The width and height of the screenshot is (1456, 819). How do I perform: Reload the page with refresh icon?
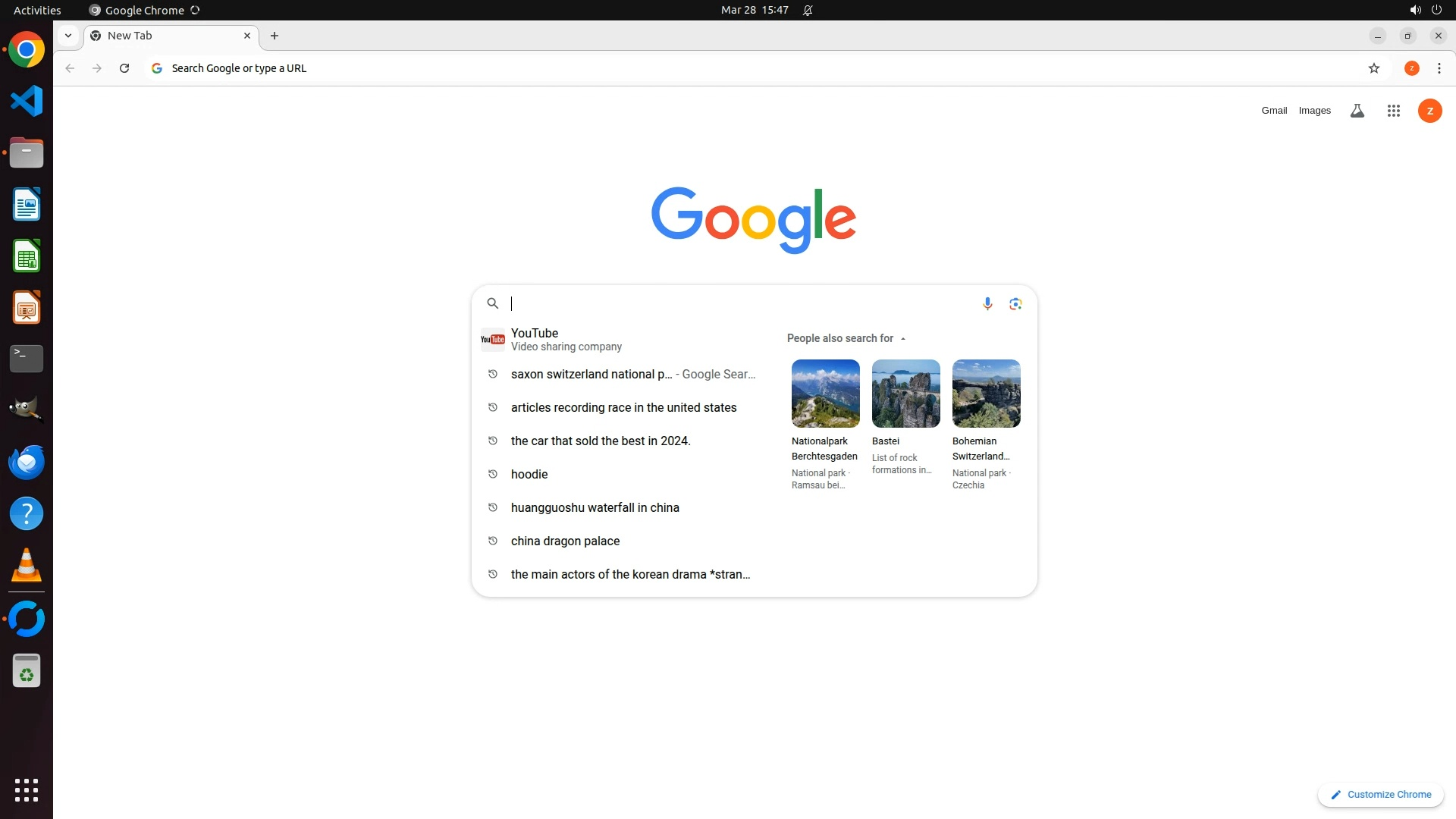(x=124, y=68)
